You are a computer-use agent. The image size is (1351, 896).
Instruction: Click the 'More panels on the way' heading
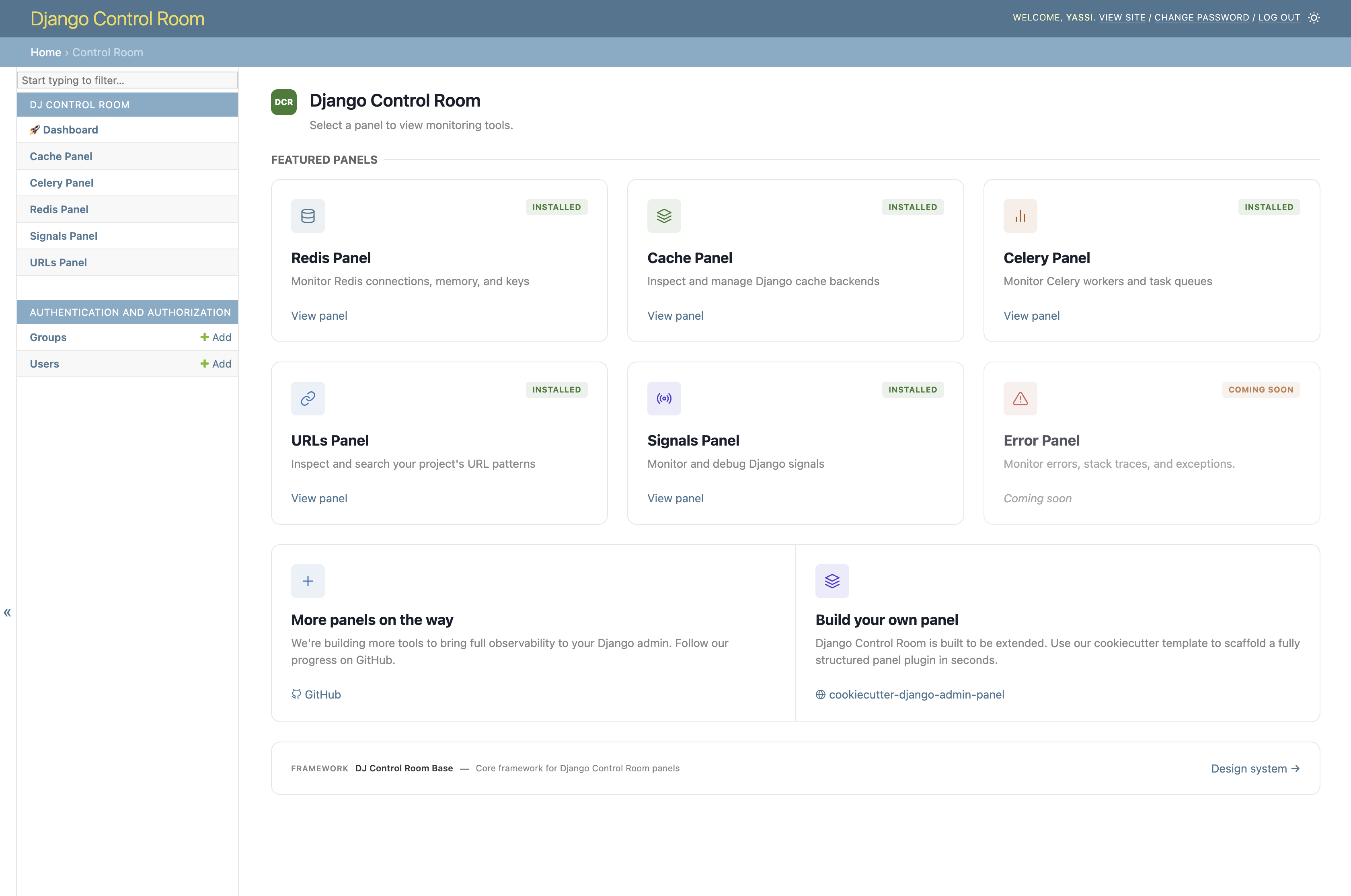(372, 620)
